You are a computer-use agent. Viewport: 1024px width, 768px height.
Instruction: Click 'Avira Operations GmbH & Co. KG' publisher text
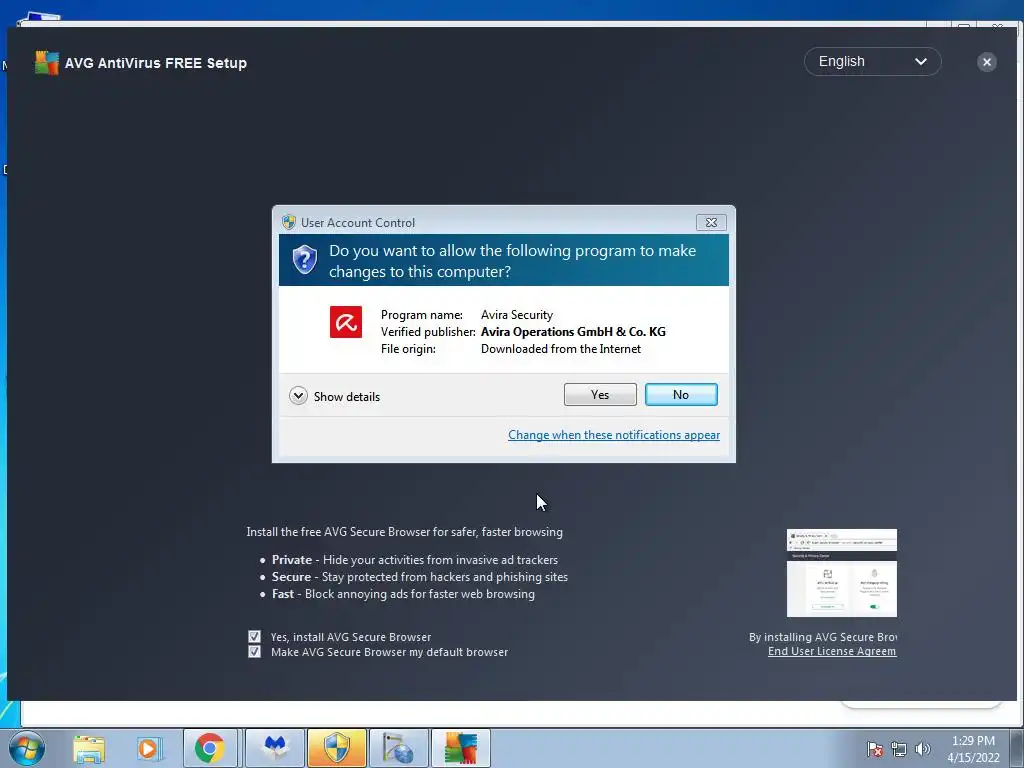[573, 332]
